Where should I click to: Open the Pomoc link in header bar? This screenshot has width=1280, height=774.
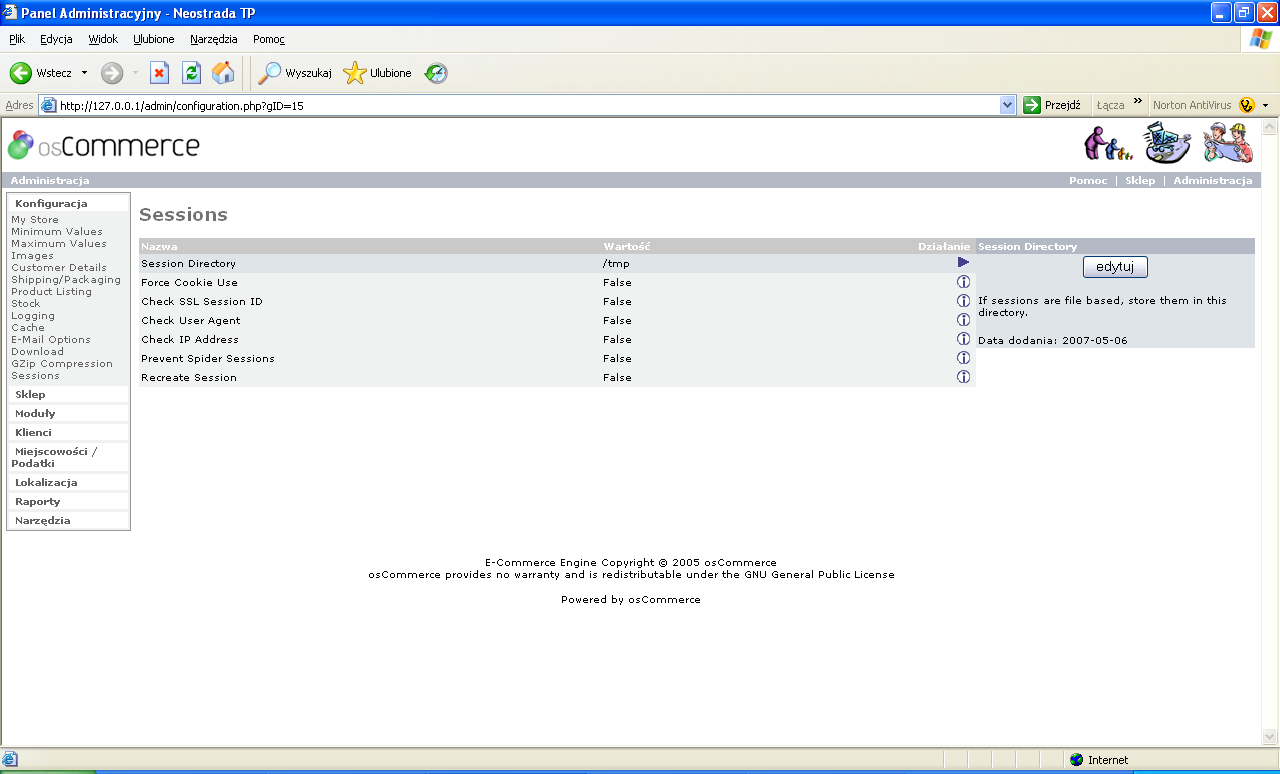pos(1088,181)
